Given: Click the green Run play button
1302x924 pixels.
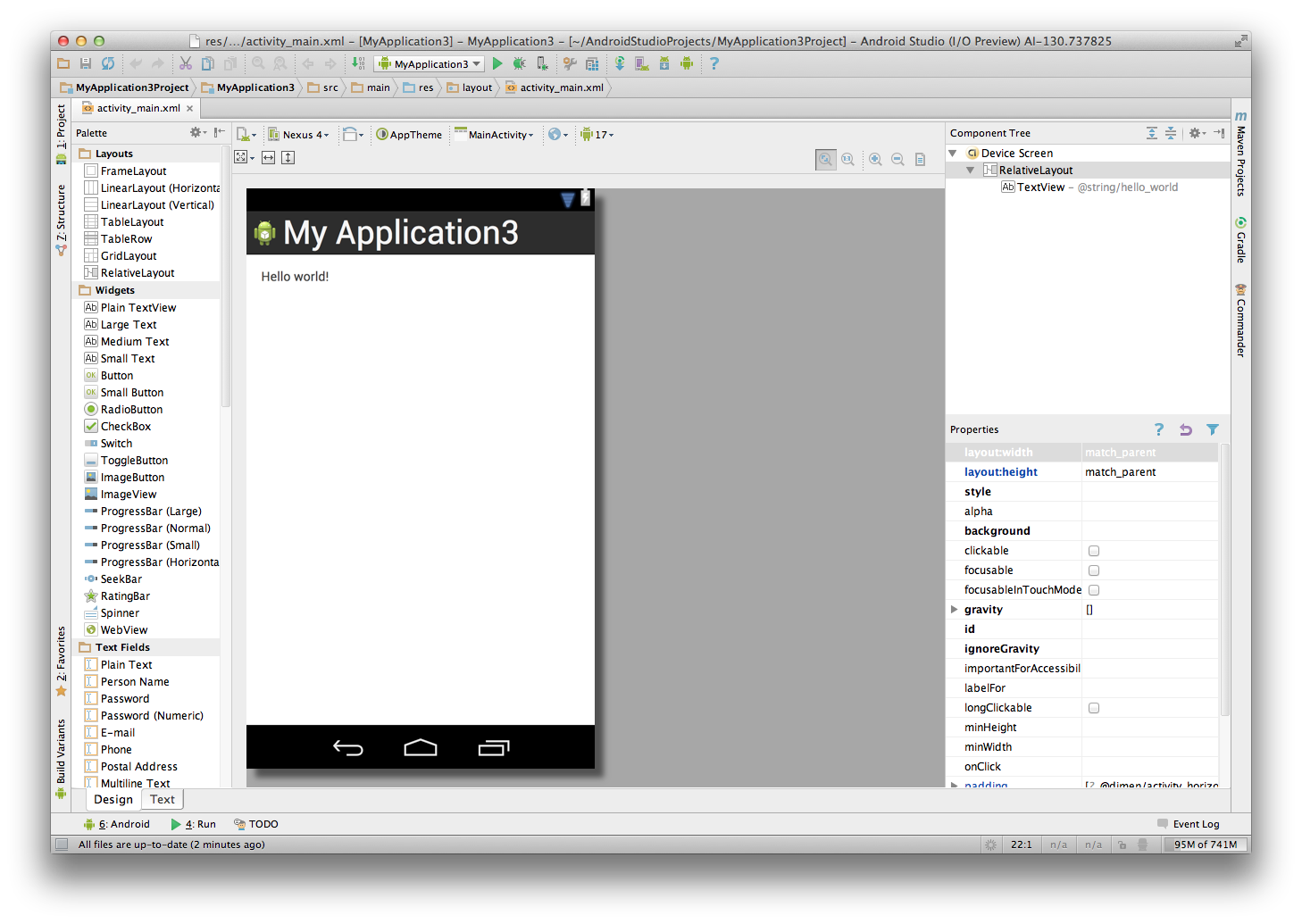Looking at the screenshot, I should click(497, 63).
